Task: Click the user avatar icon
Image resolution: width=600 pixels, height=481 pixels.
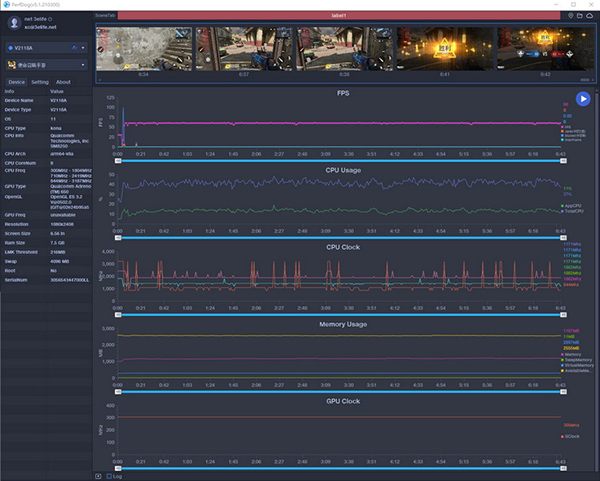Action: point(14,23)
